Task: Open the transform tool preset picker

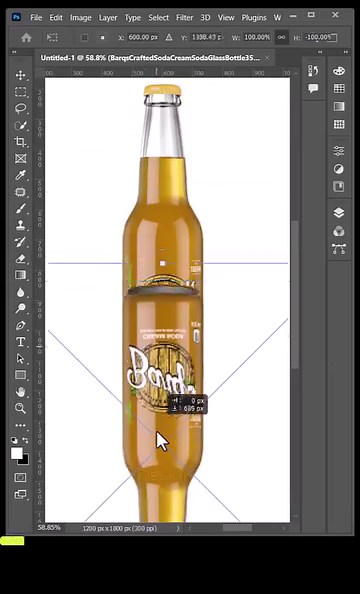Action: [52, 38]
